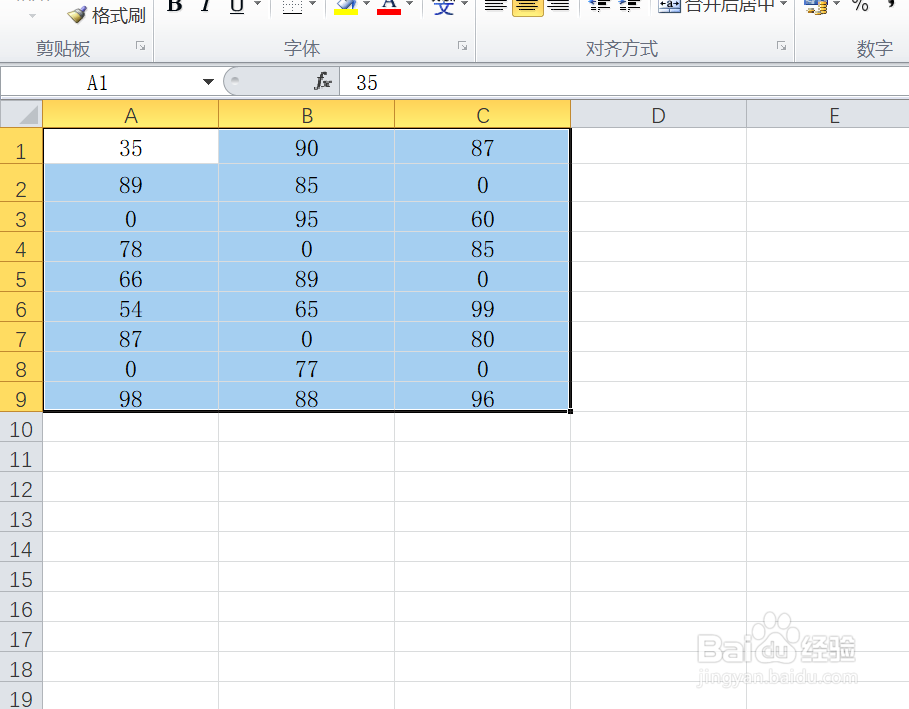The height and width of the screenshot is (709, 909).
Task: Click cell C2 containing 0
Action: click(x=482, y=184)
